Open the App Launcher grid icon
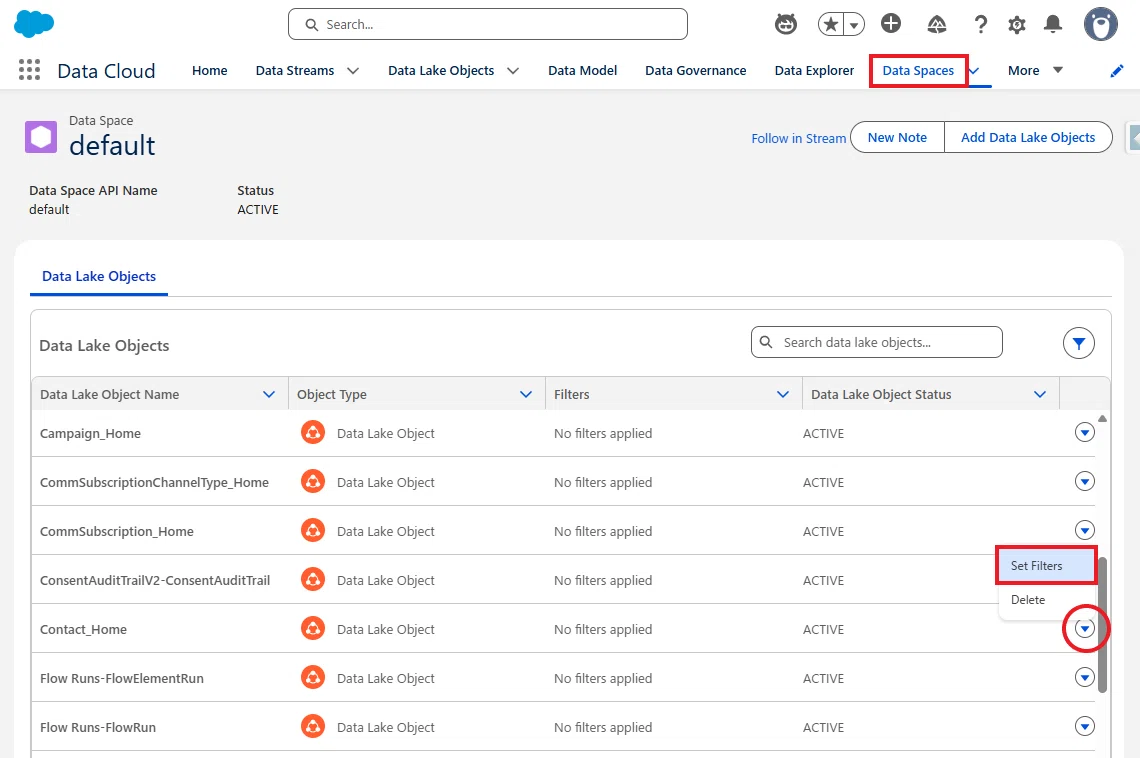Viewport: 1140px width, 758px height. click(29, 70)
